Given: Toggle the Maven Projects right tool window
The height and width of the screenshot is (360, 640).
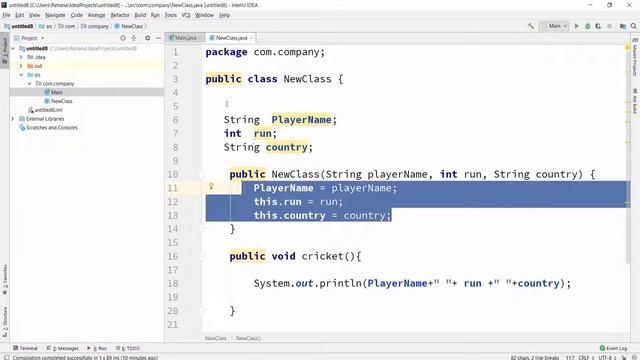Looking at the screenshot, I should point(635,57).
